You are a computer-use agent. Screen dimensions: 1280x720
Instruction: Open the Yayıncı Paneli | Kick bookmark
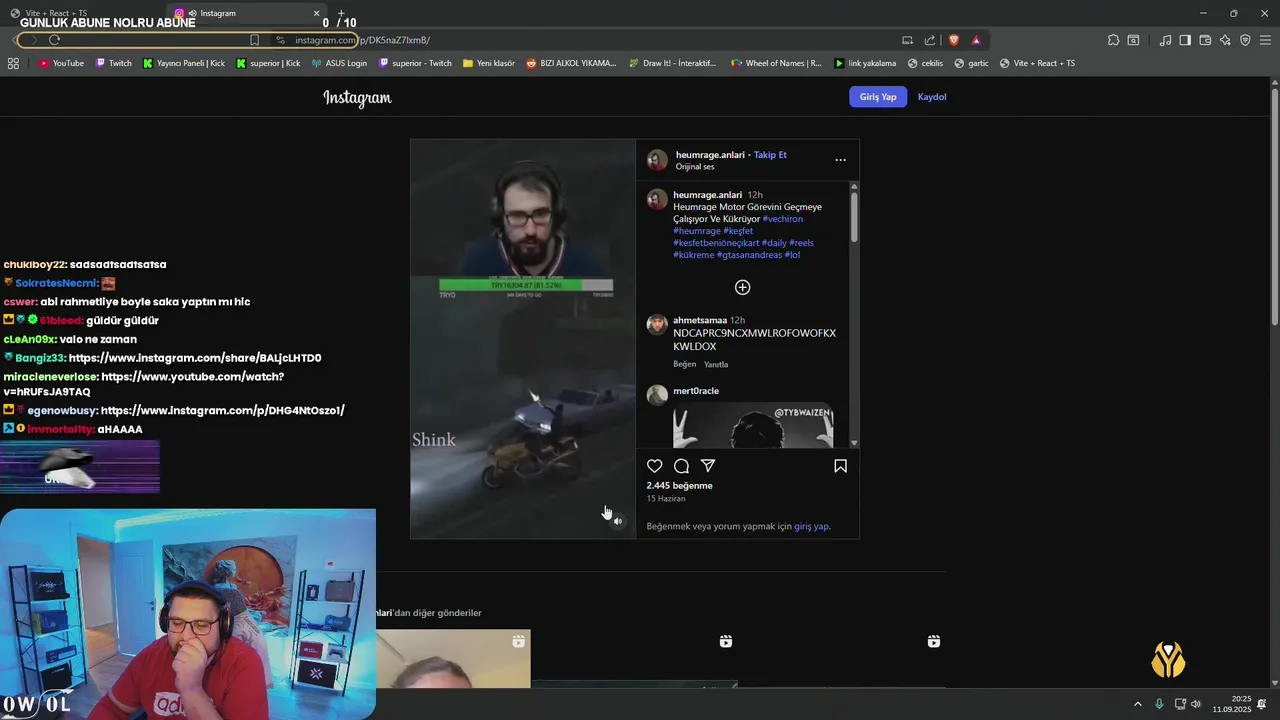[184, 63]
